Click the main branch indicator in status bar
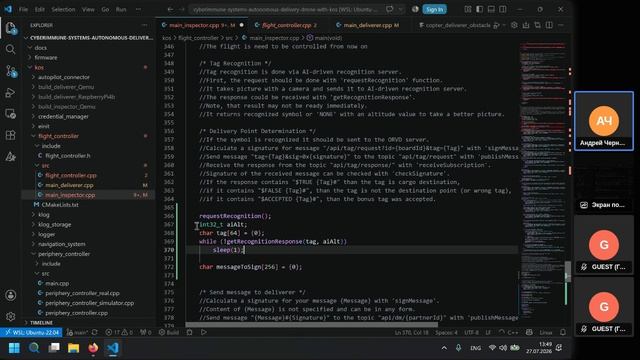This screenshot has width=640, height=360. [x=77, y=332]
